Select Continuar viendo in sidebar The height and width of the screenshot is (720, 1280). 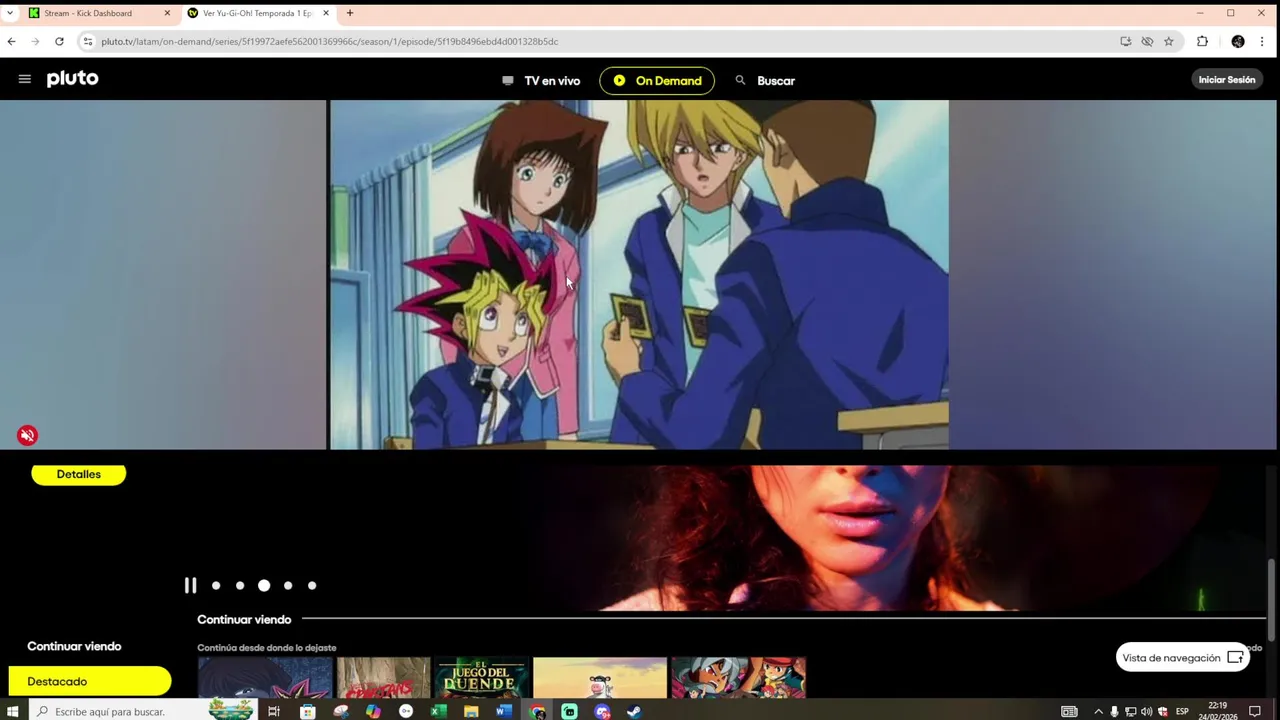tap(74, 646)
